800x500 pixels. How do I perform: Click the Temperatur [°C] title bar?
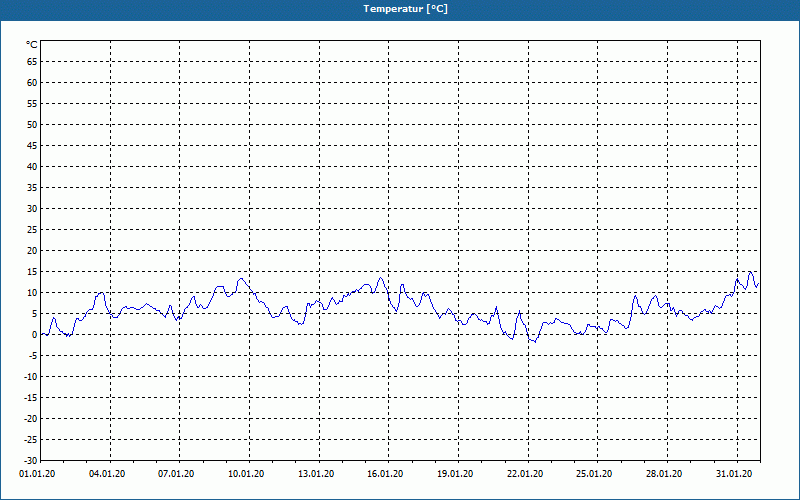[400, 9]
